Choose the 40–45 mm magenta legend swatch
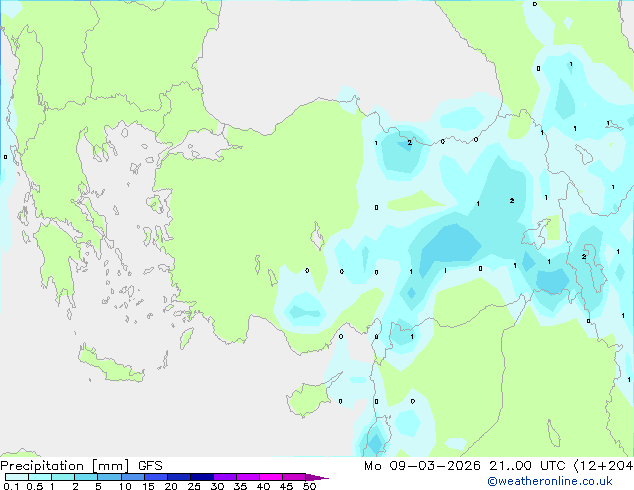Viewport: 634px width, 490px height. tap(271, 477)
